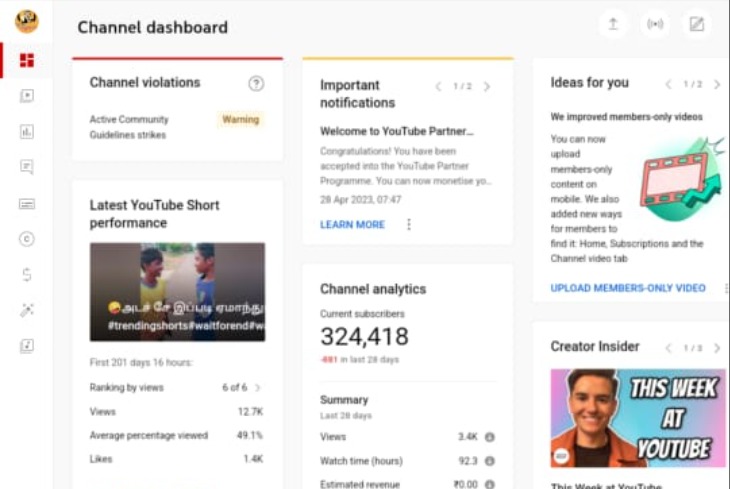Open the Welcome to YouTube Partner notification

[397, 131]
